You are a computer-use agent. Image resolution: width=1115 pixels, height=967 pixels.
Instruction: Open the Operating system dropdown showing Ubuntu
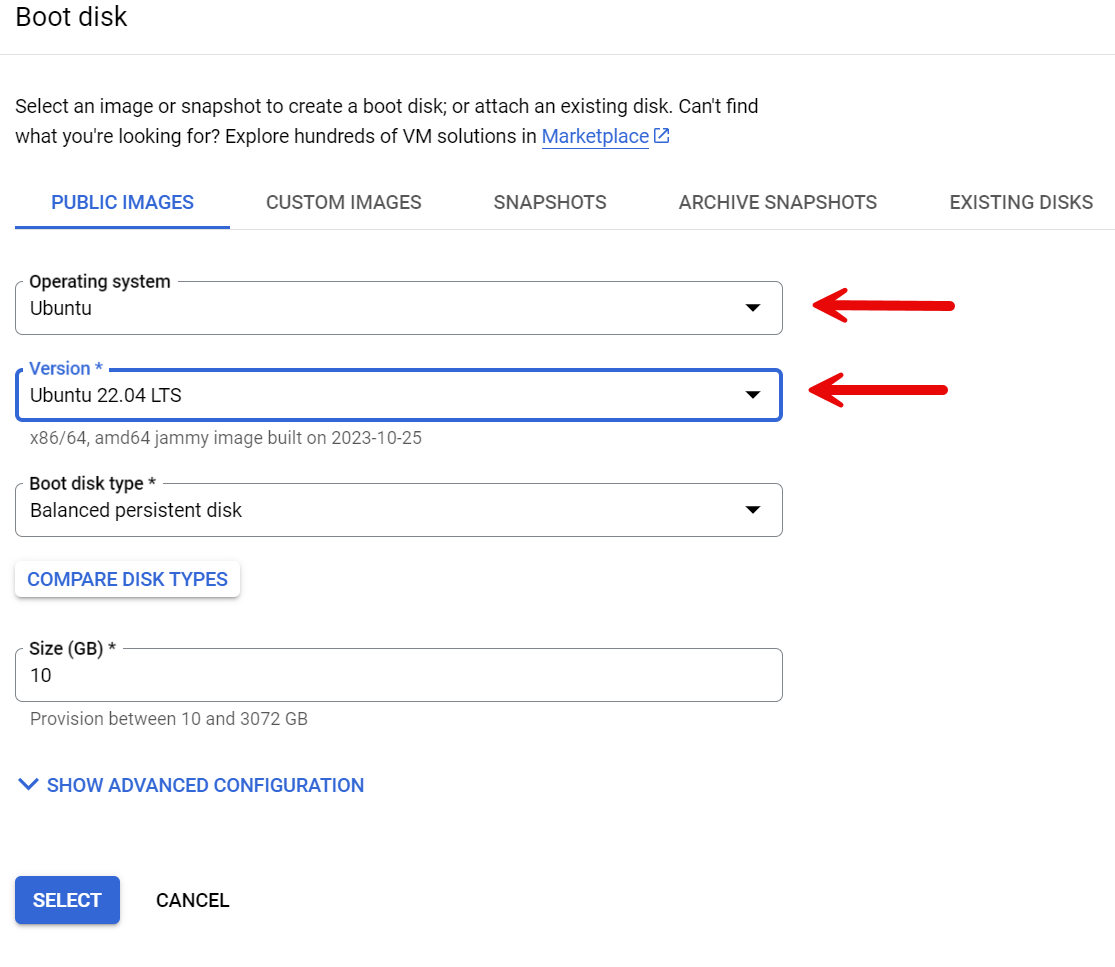pos(399,308)
